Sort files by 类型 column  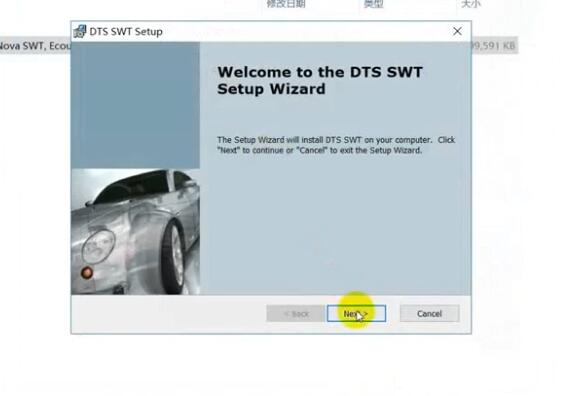click(x=374, y=4)
